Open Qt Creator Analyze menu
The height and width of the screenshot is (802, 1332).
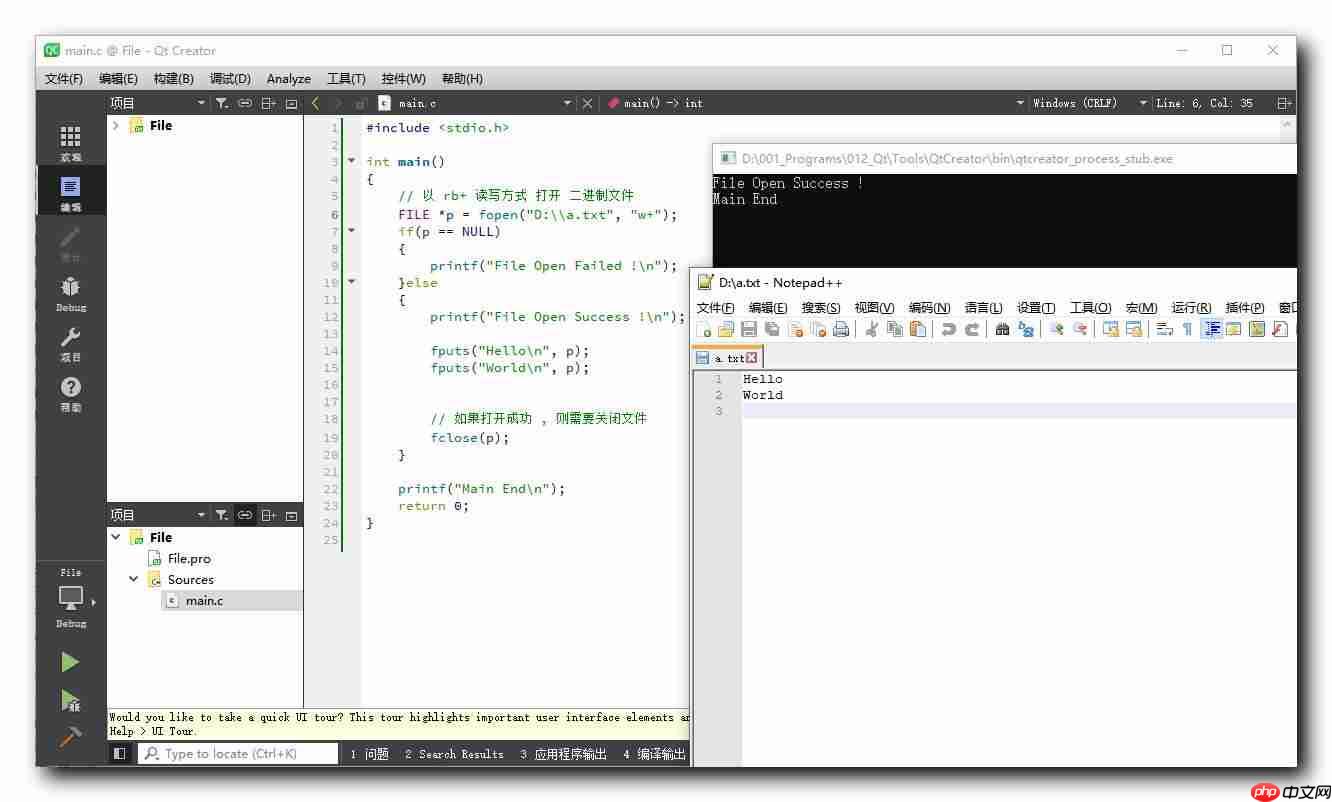coord(289,78)
